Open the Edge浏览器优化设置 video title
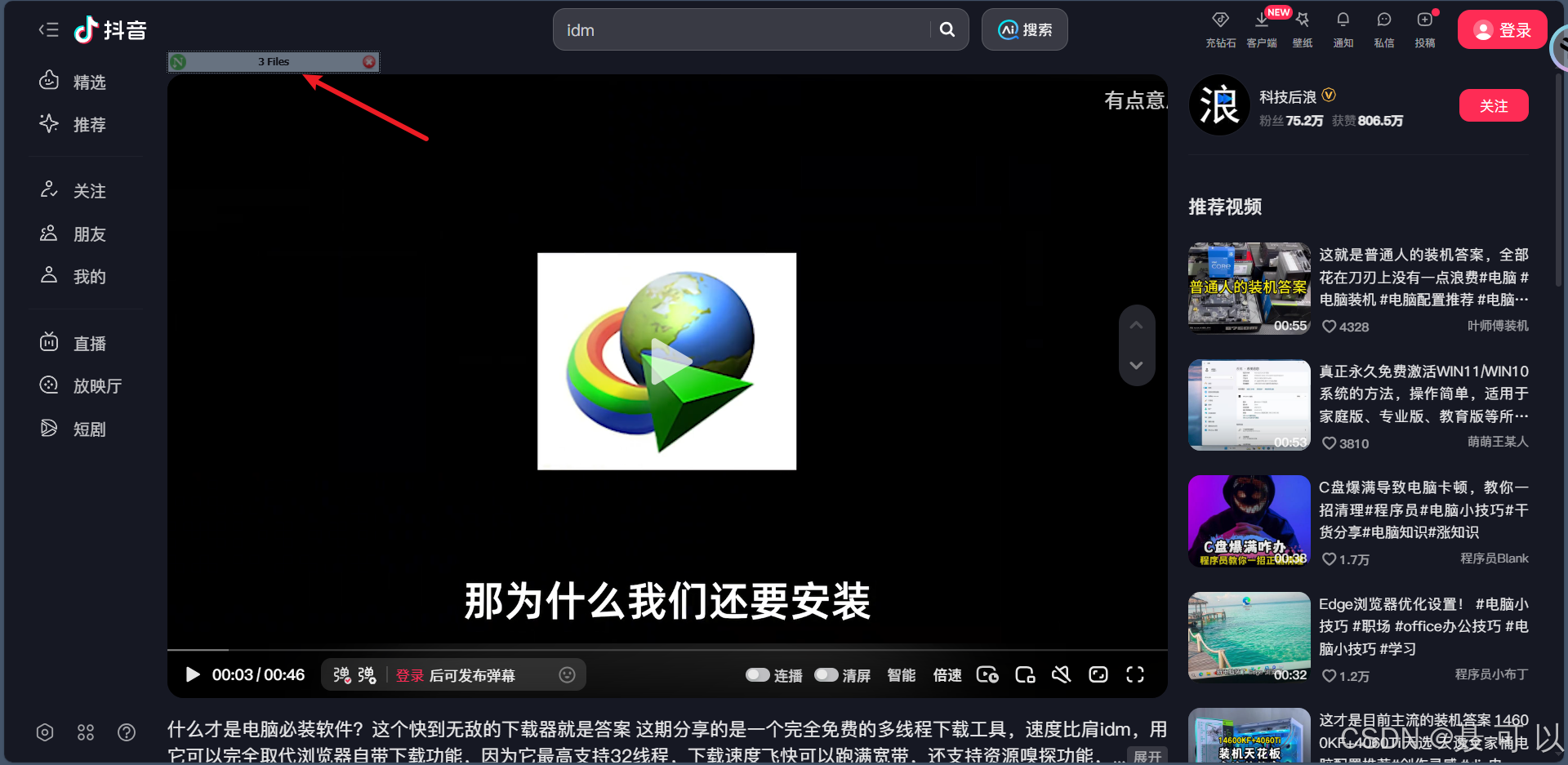 tap(1423, 626)
